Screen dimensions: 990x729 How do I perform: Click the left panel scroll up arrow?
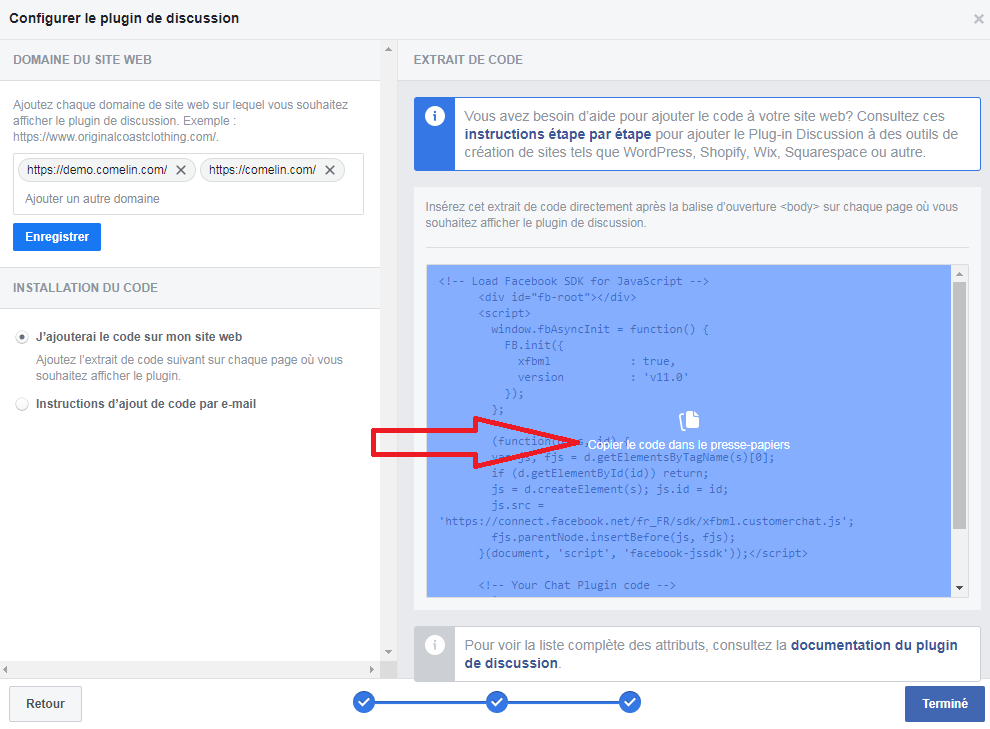click(388, 49)
